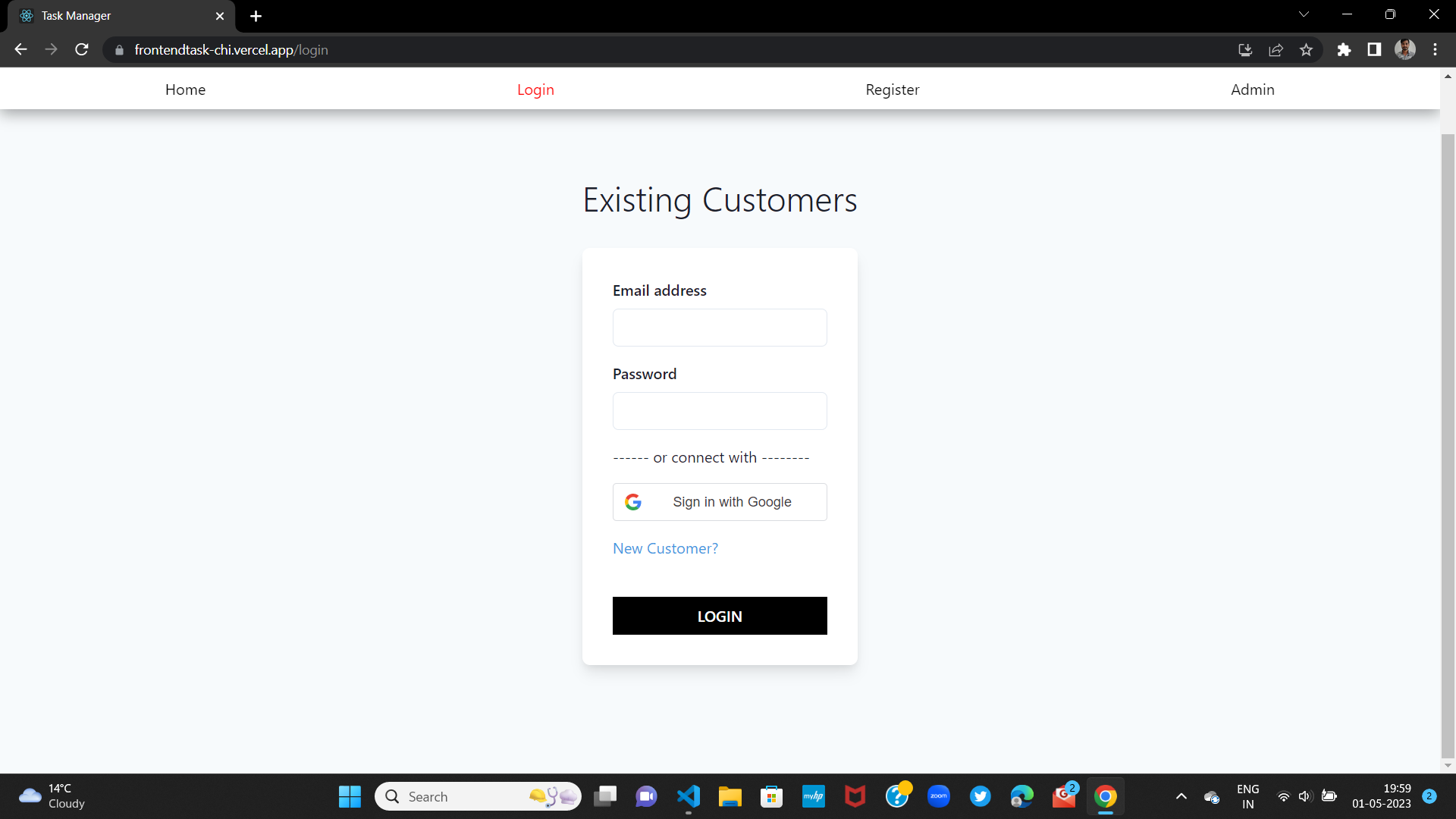
Task: Go to the Home nav item
Action: coord(185,89)
